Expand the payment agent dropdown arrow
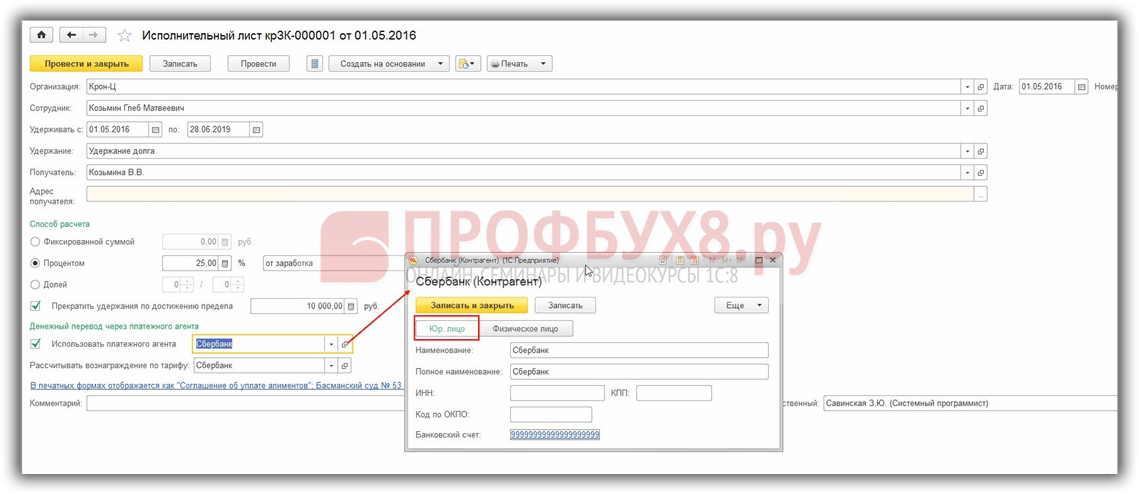The image size is (1139, 494). pyautogui.click(x=331, y=344)
